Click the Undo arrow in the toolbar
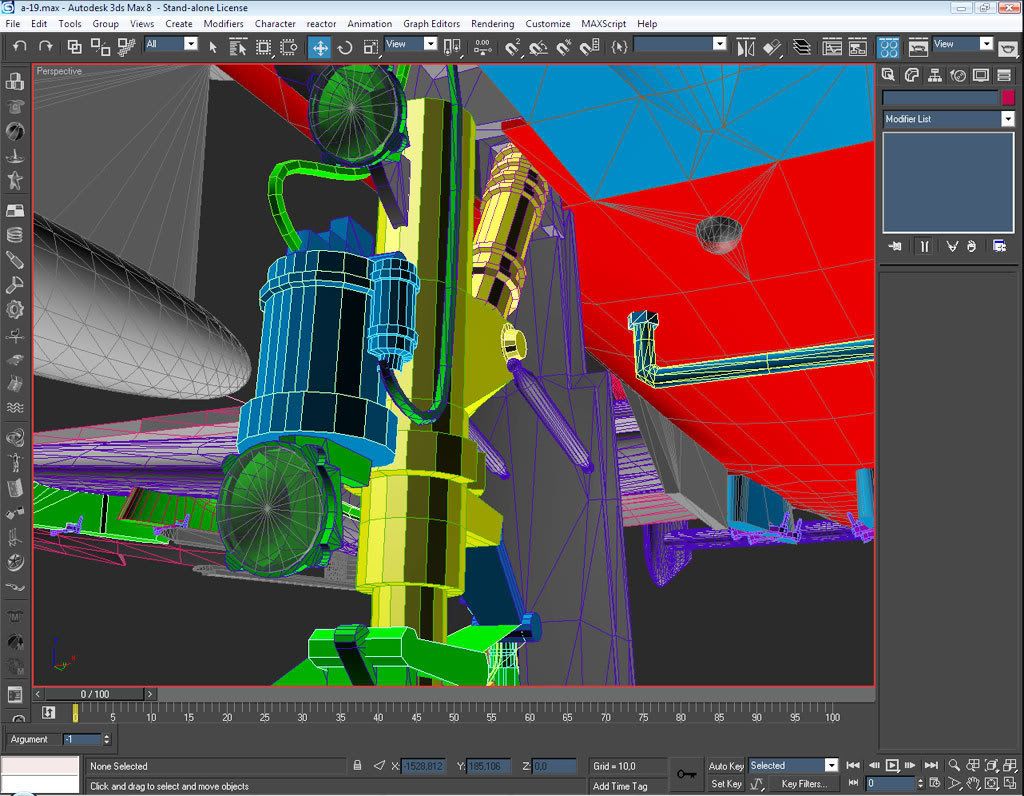 coord(19,46)
